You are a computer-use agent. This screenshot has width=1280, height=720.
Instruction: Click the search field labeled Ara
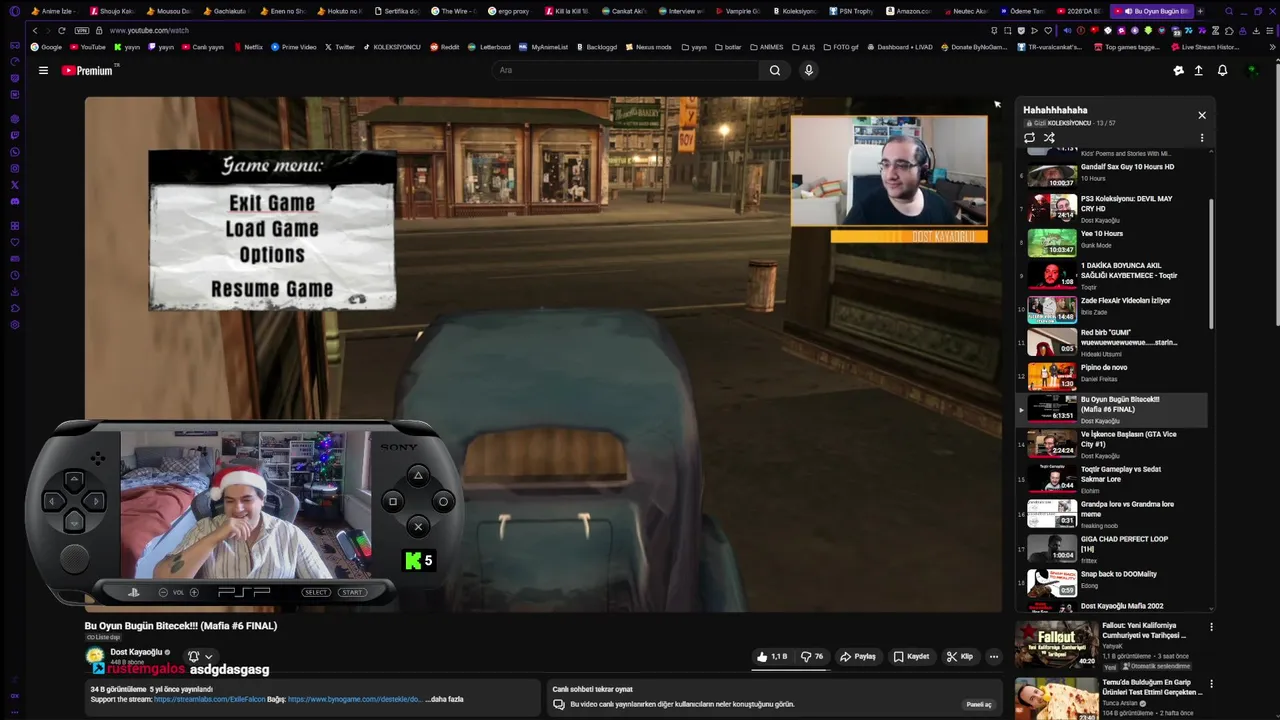[625, 70]
